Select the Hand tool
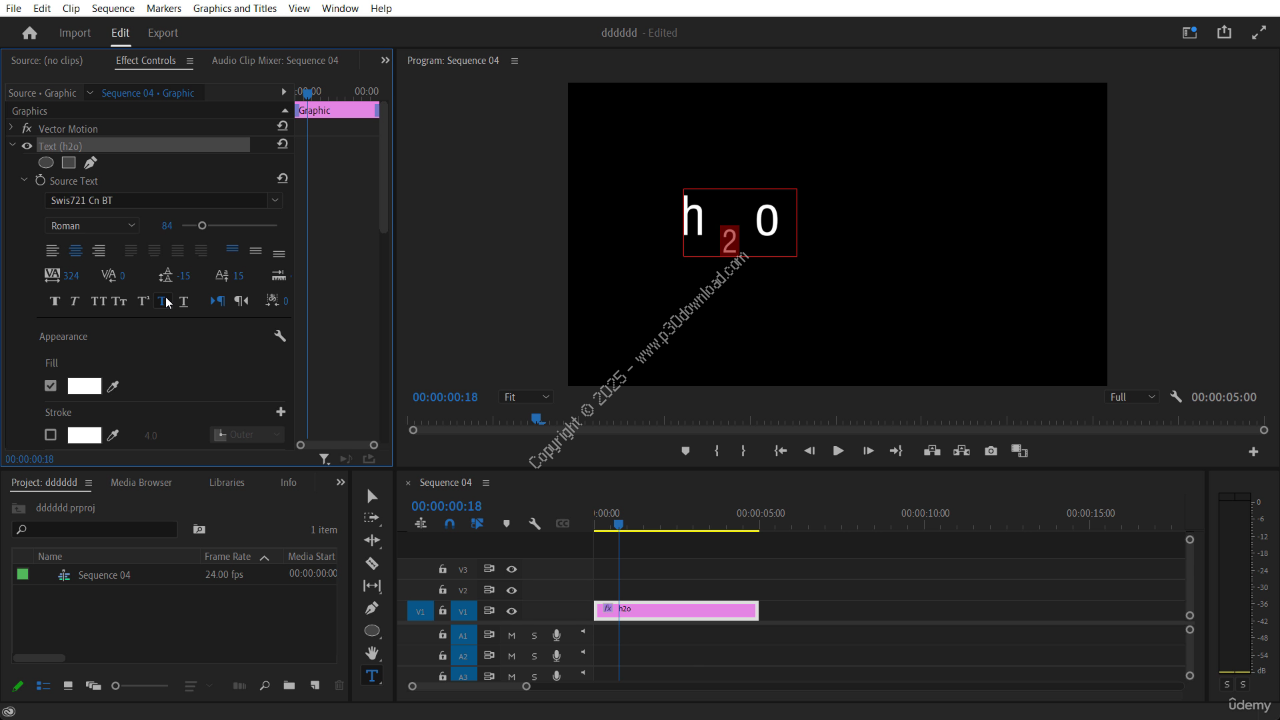Screen dimensions: 1280x720 (372, 654)
